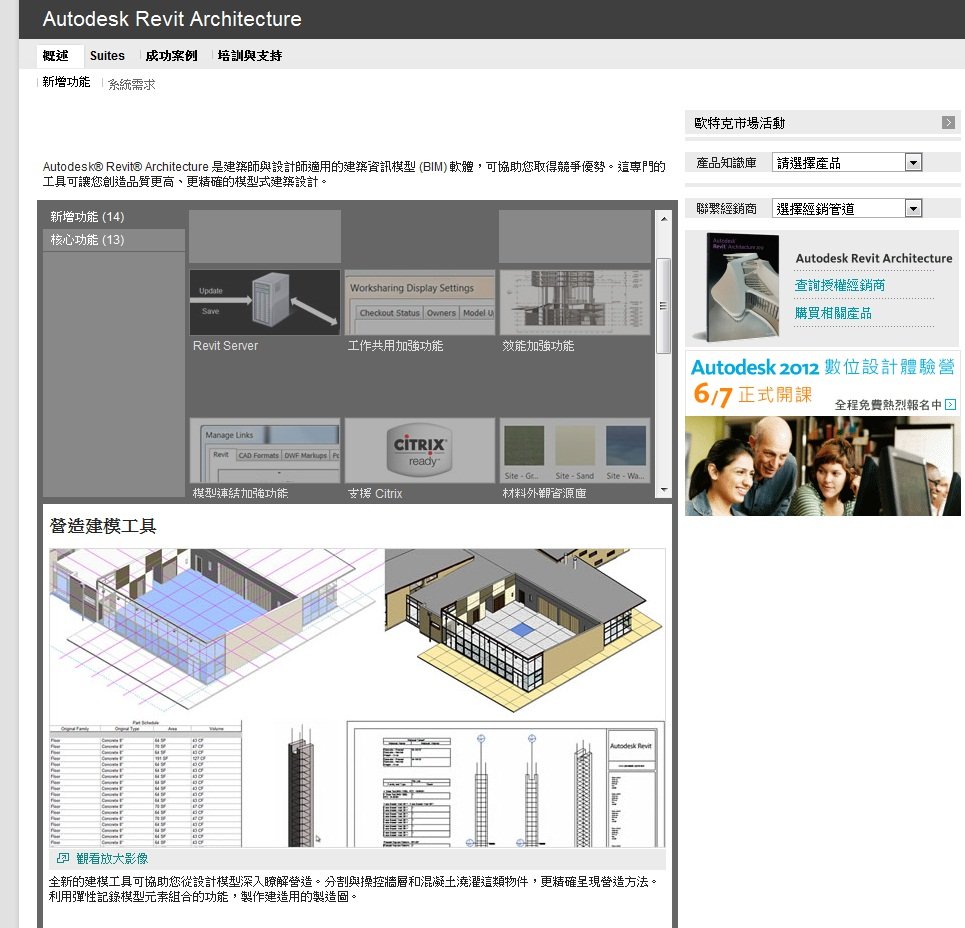Click the 觀看放大影像 enlarge link
This screenshot has width=965, height=928.
click(x=112, y=858)
